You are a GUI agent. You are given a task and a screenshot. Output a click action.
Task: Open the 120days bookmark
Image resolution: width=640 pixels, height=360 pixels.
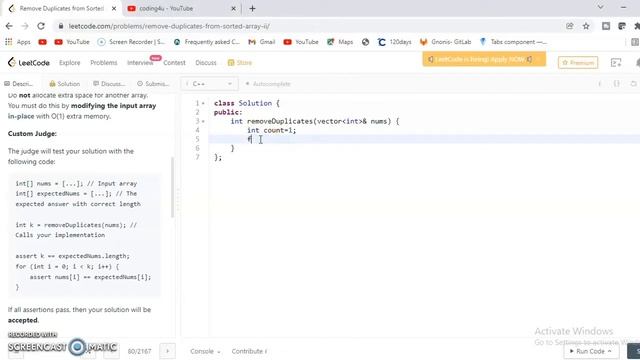click(x=395, y=42)
